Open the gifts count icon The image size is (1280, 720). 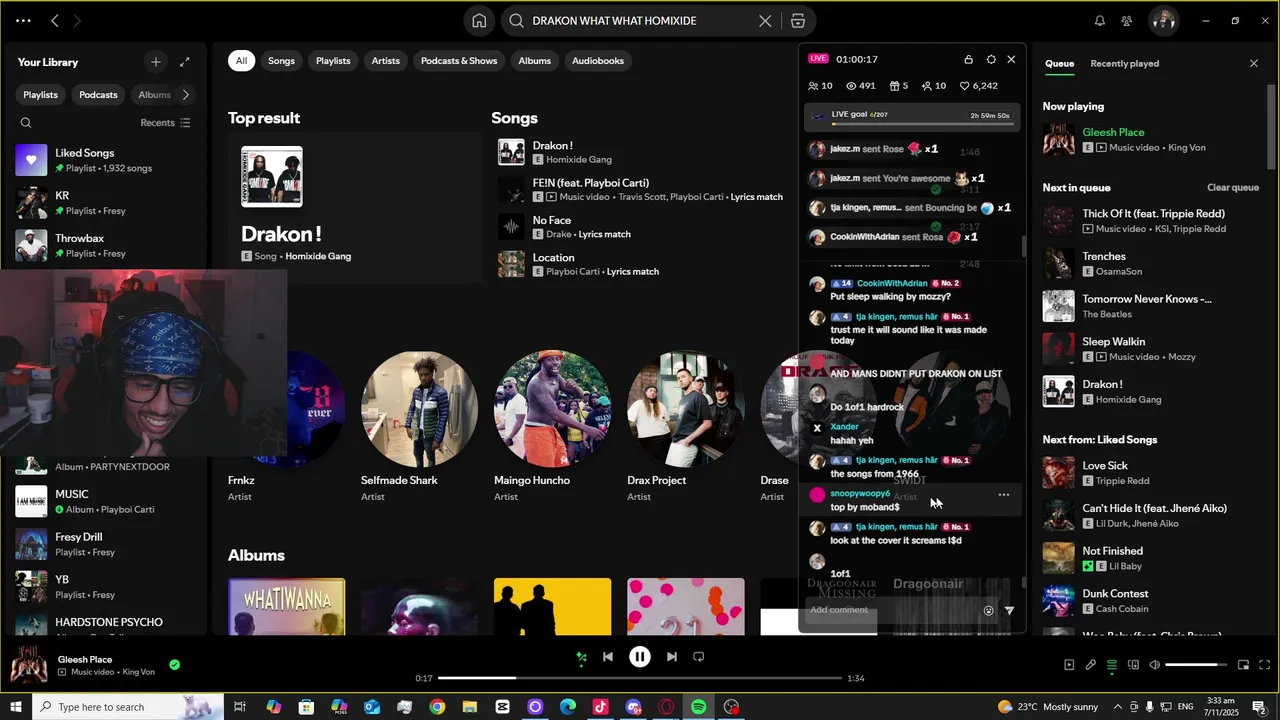click(x=895, y=86)
